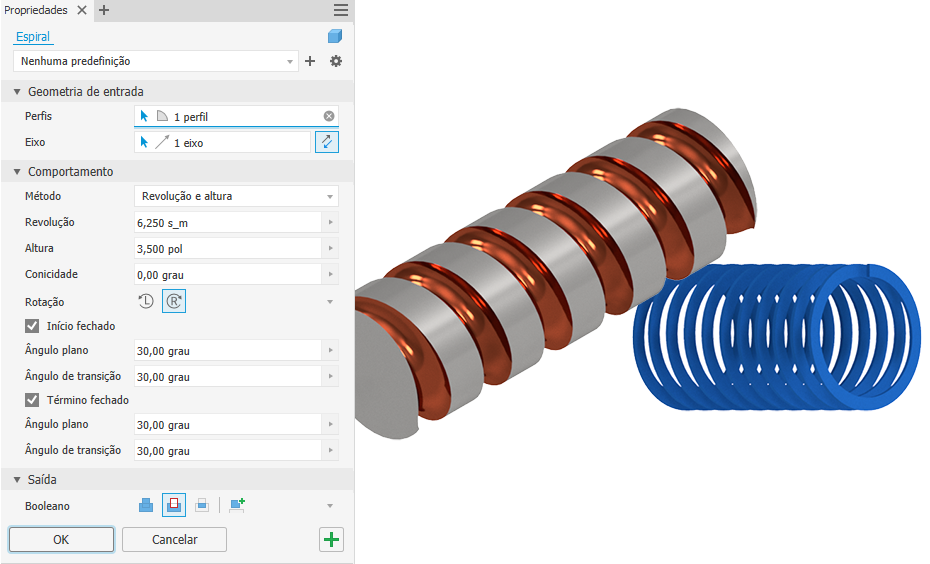
Task: Select left-hand rotation icon
Action: tap(146, 301)
